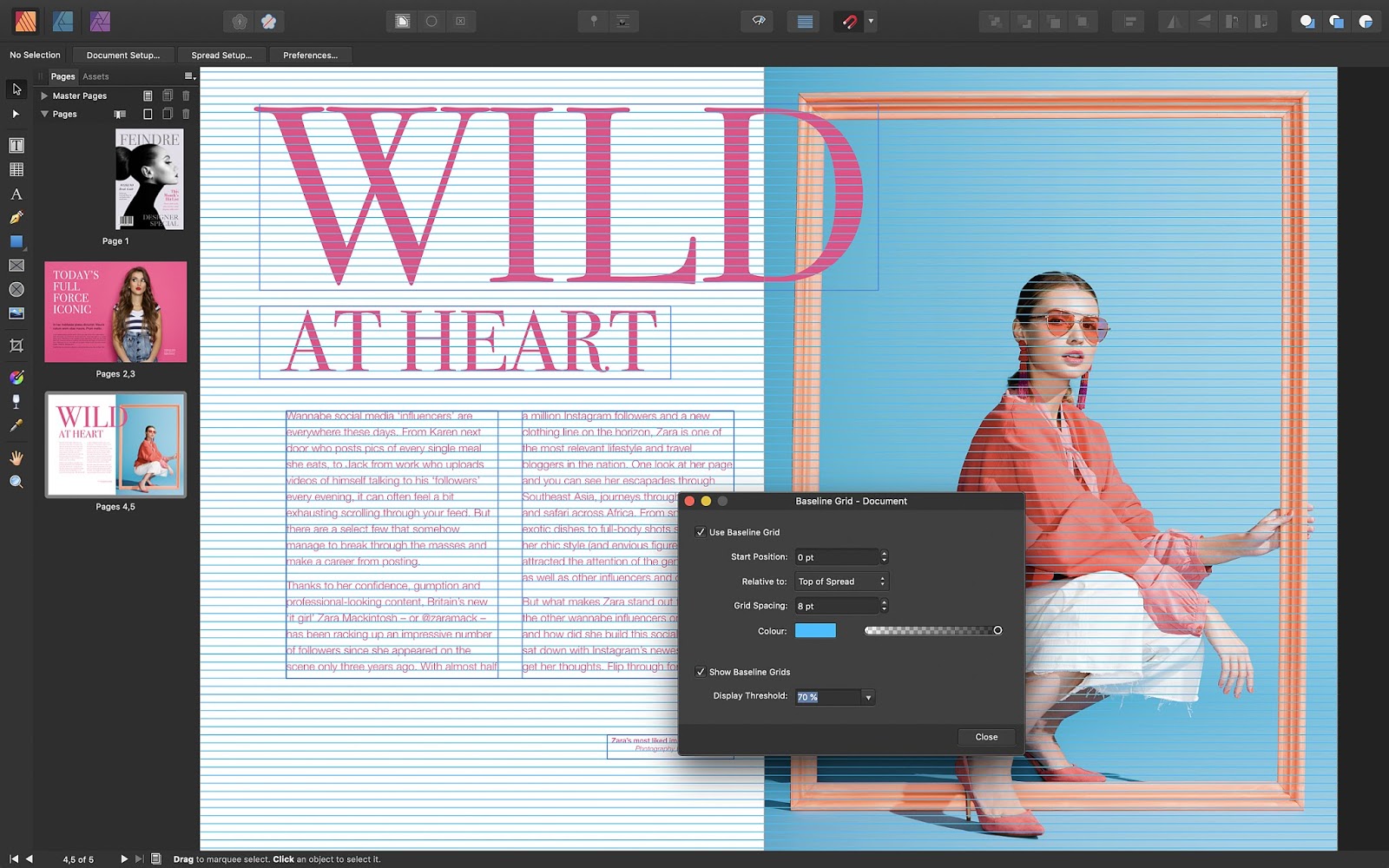
Task: Click the blue baseline grid colour swatch
Action: click(815, 631)
